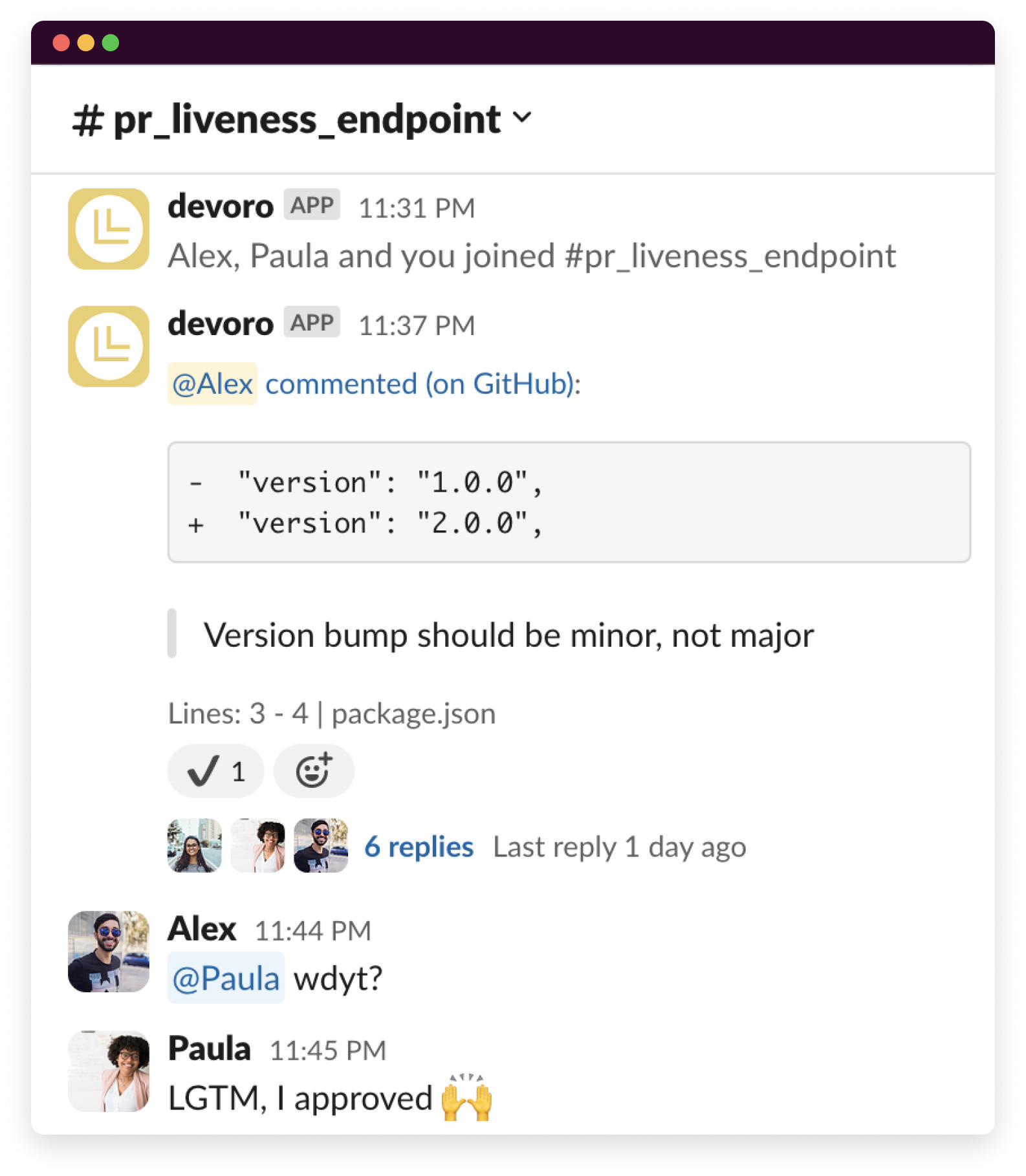Open the 6 replies thread

click(x=419, y=847)
